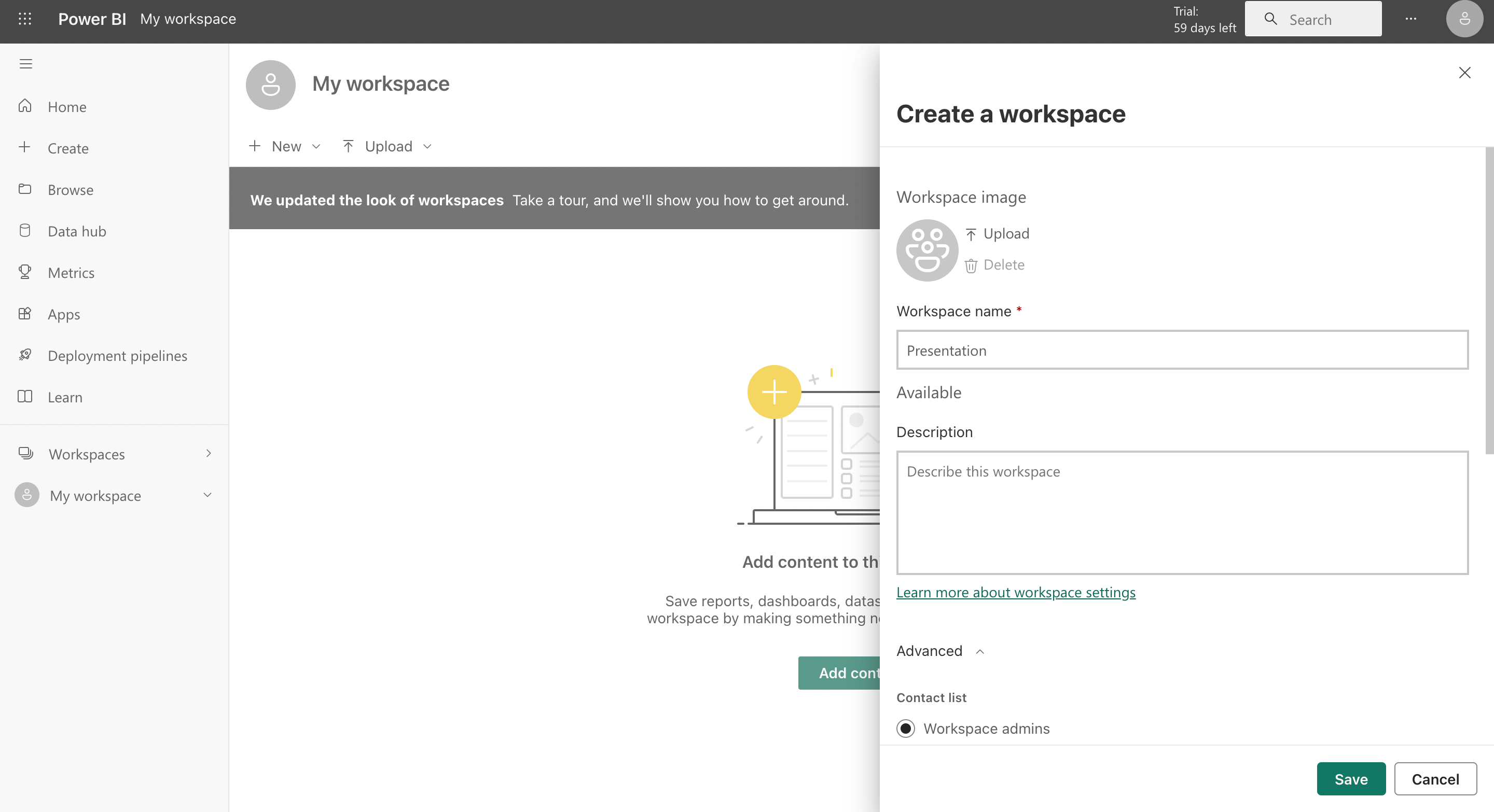Click Create in the navigation pane
Image resolution: width=1494 pixels, height=812 pixels.
(68, 148)
